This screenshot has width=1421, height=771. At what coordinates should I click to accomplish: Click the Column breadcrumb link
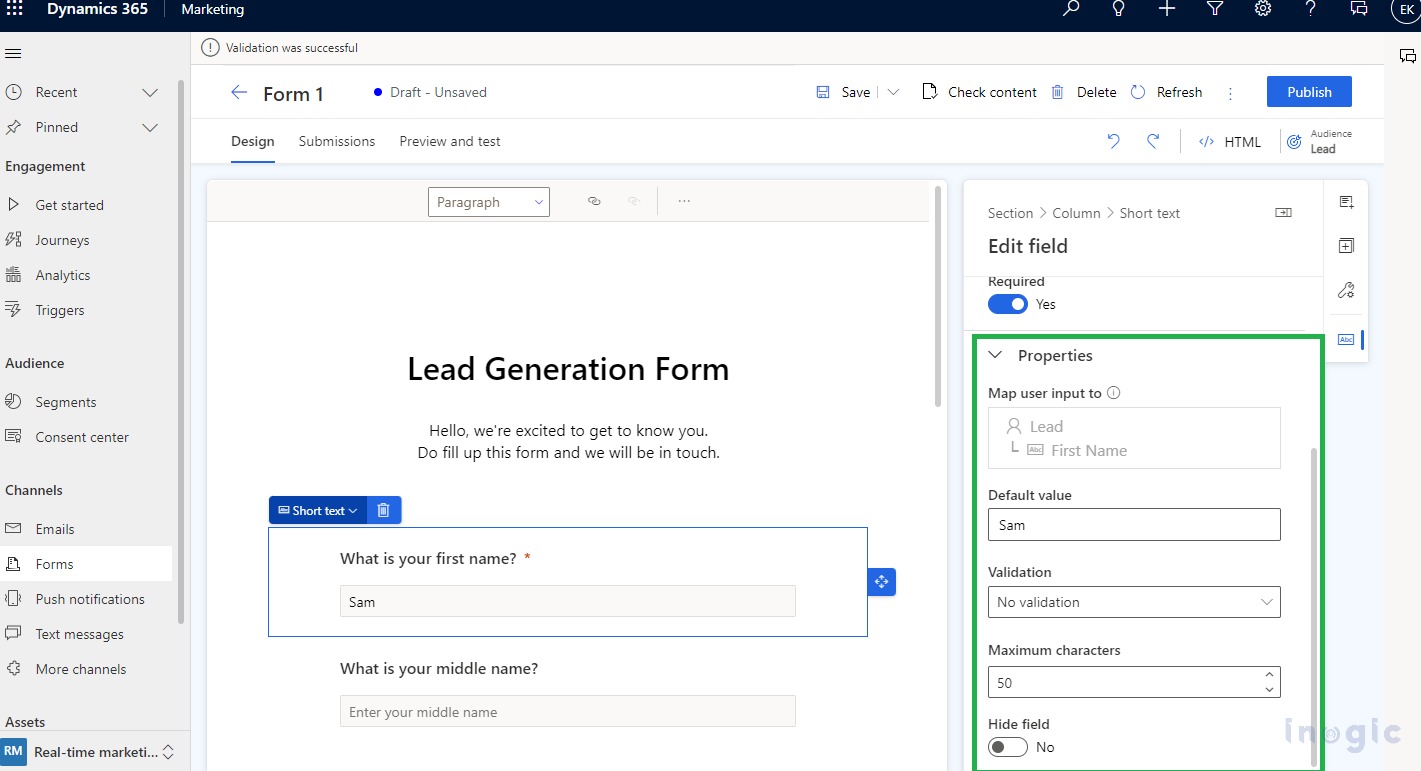pyautogui.click(x=1076, y=213)
